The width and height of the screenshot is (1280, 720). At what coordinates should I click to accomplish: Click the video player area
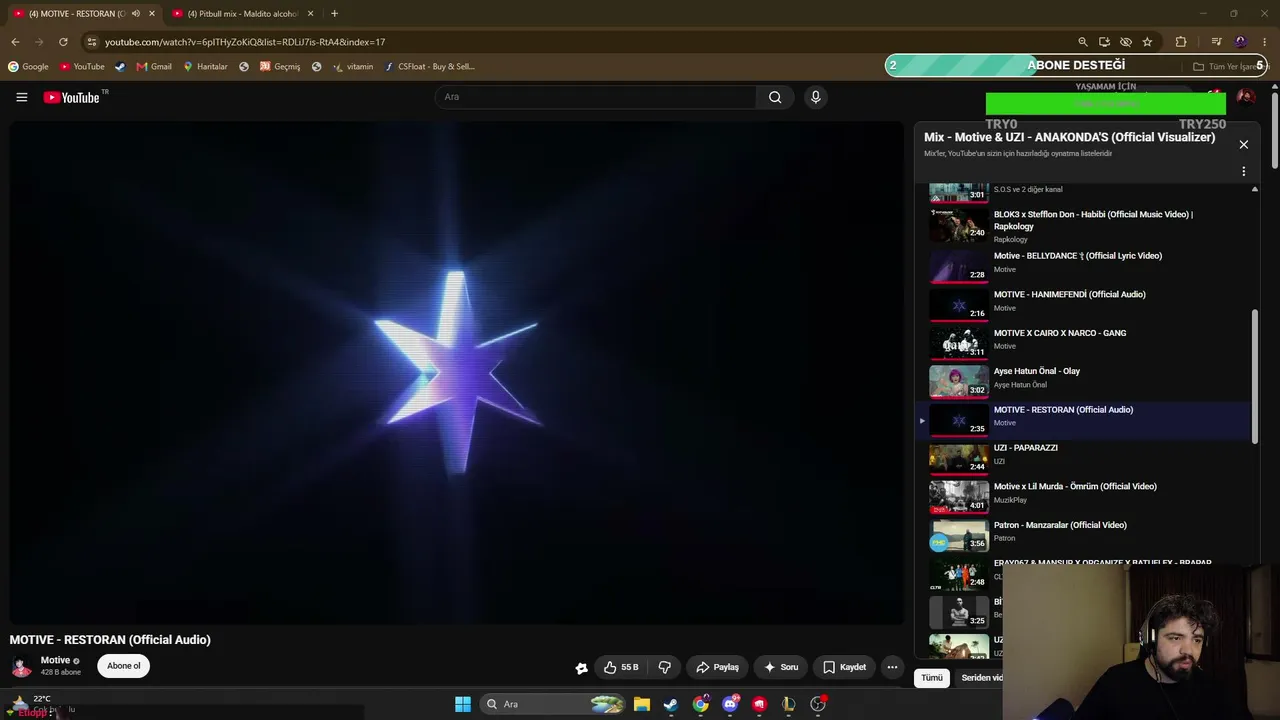[457, 373]
